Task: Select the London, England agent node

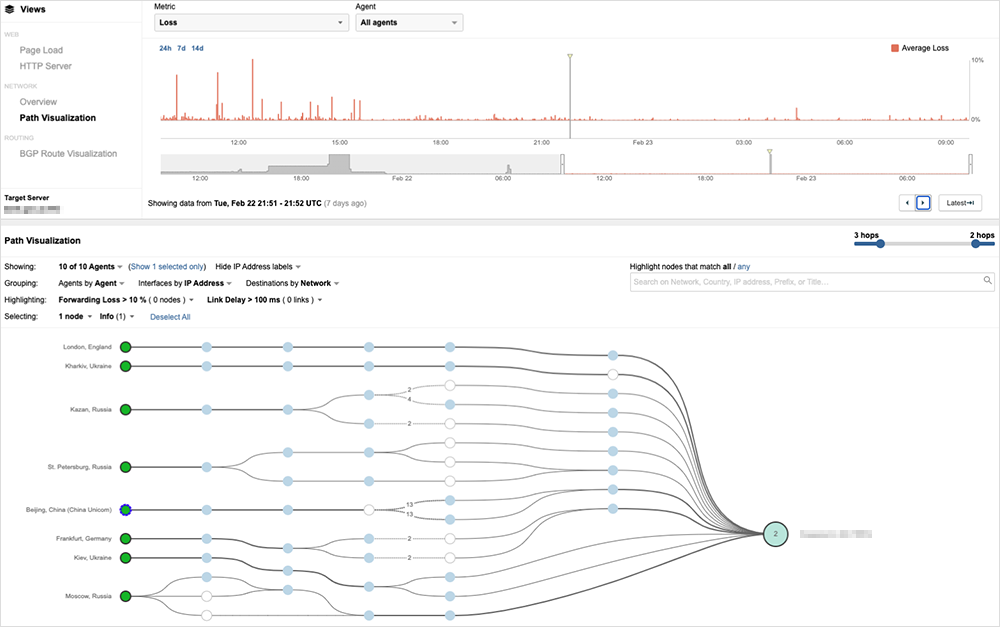Action: click(126, 347)
